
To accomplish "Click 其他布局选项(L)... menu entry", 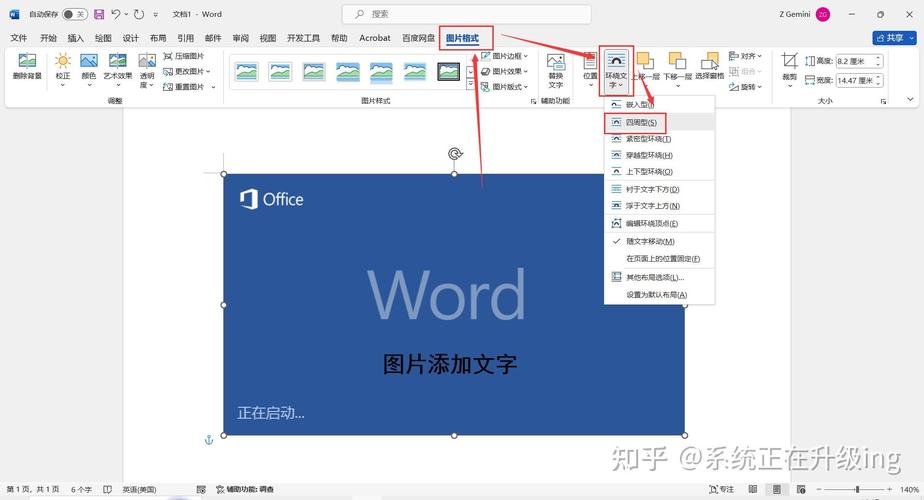I will (x=659, y=277).
